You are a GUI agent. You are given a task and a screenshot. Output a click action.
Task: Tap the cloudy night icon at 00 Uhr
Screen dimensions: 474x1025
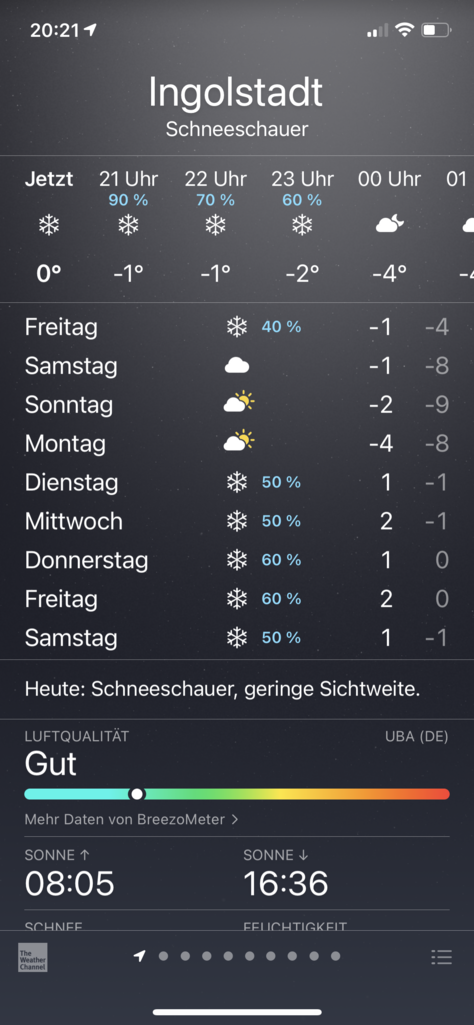pyautogui.click(x=390, y=226)
